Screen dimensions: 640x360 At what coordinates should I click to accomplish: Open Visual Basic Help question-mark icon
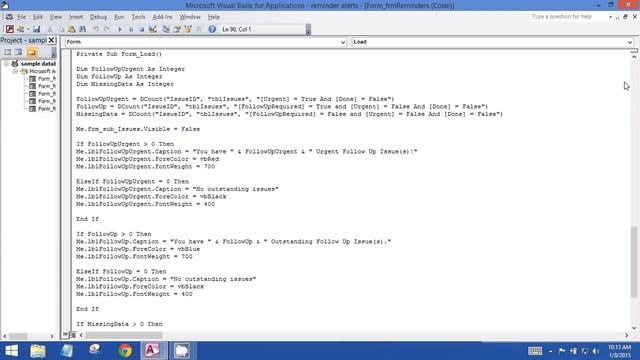pyautogui.click(x=212, y=29)
